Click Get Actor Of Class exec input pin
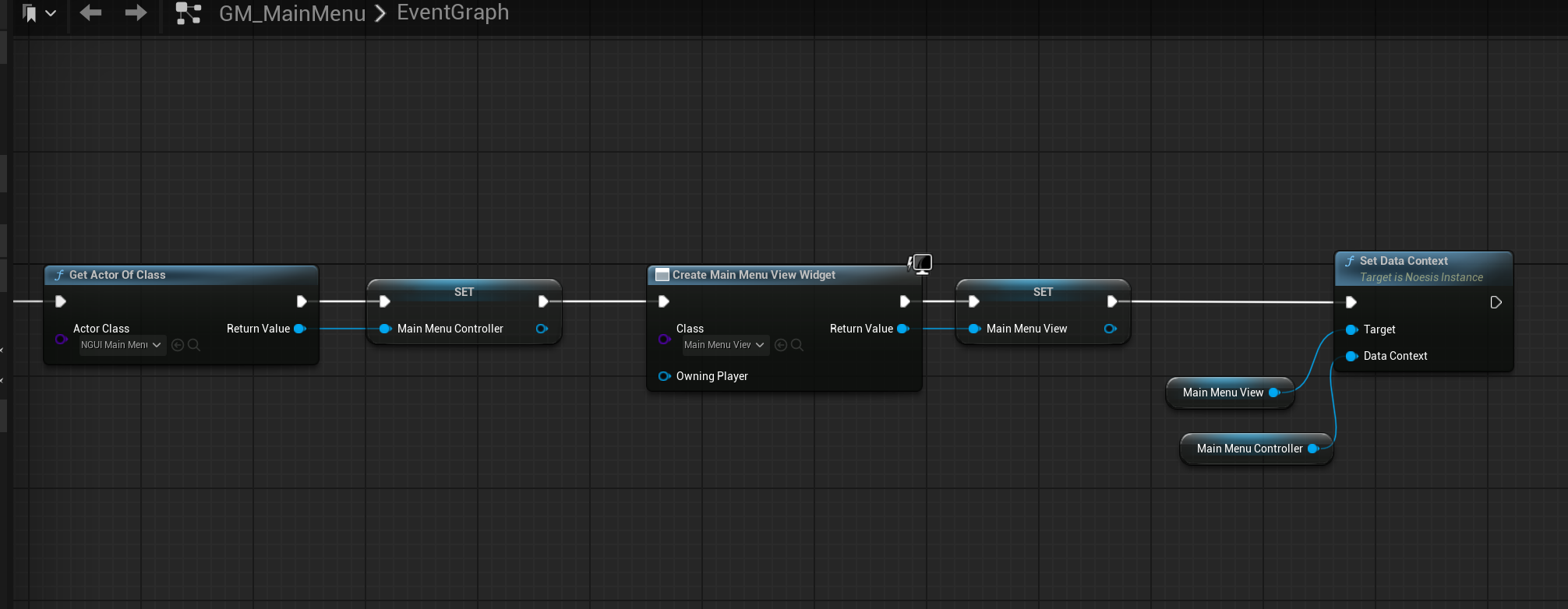This screenshot has width=1568, height=609. pos(60,301)
